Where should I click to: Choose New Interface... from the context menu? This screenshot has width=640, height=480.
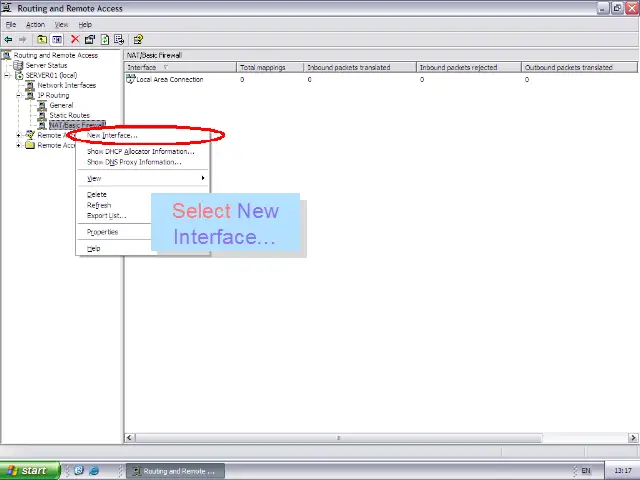(x=143, y=136)
